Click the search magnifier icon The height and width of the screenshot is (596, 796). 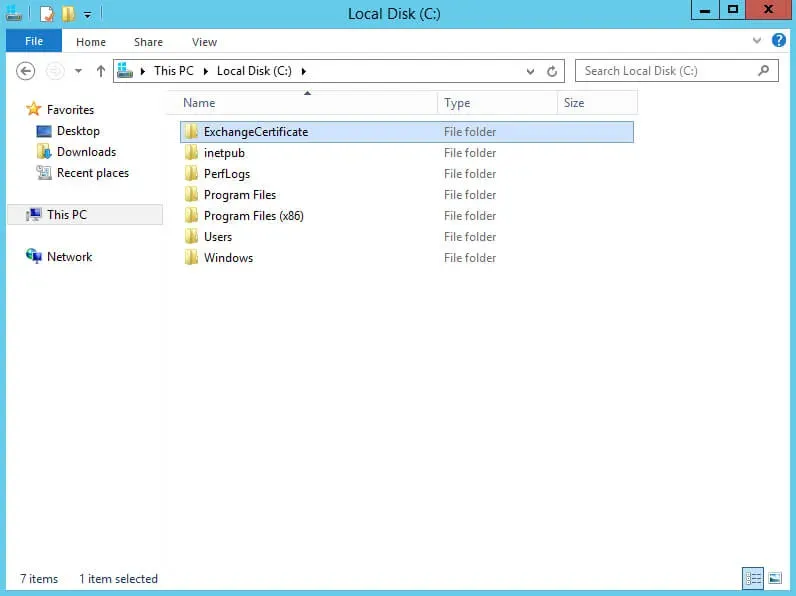pyautogui.click(x=763, y=71)
